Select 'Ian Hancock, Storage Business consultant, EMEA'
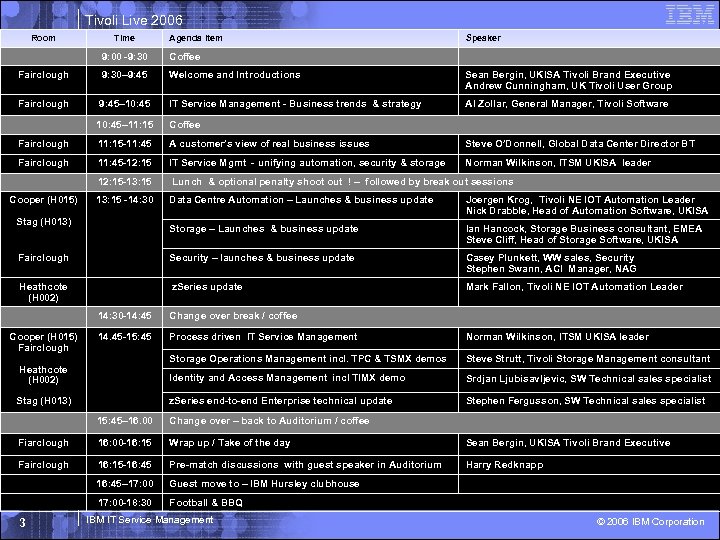720x540 pixels. coord(584,229)
